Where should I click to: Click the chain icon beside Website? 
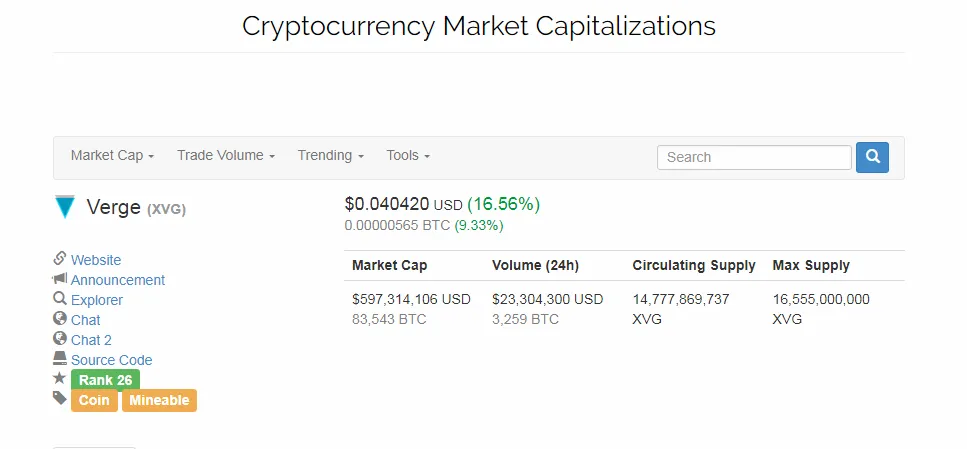point(60,258)
